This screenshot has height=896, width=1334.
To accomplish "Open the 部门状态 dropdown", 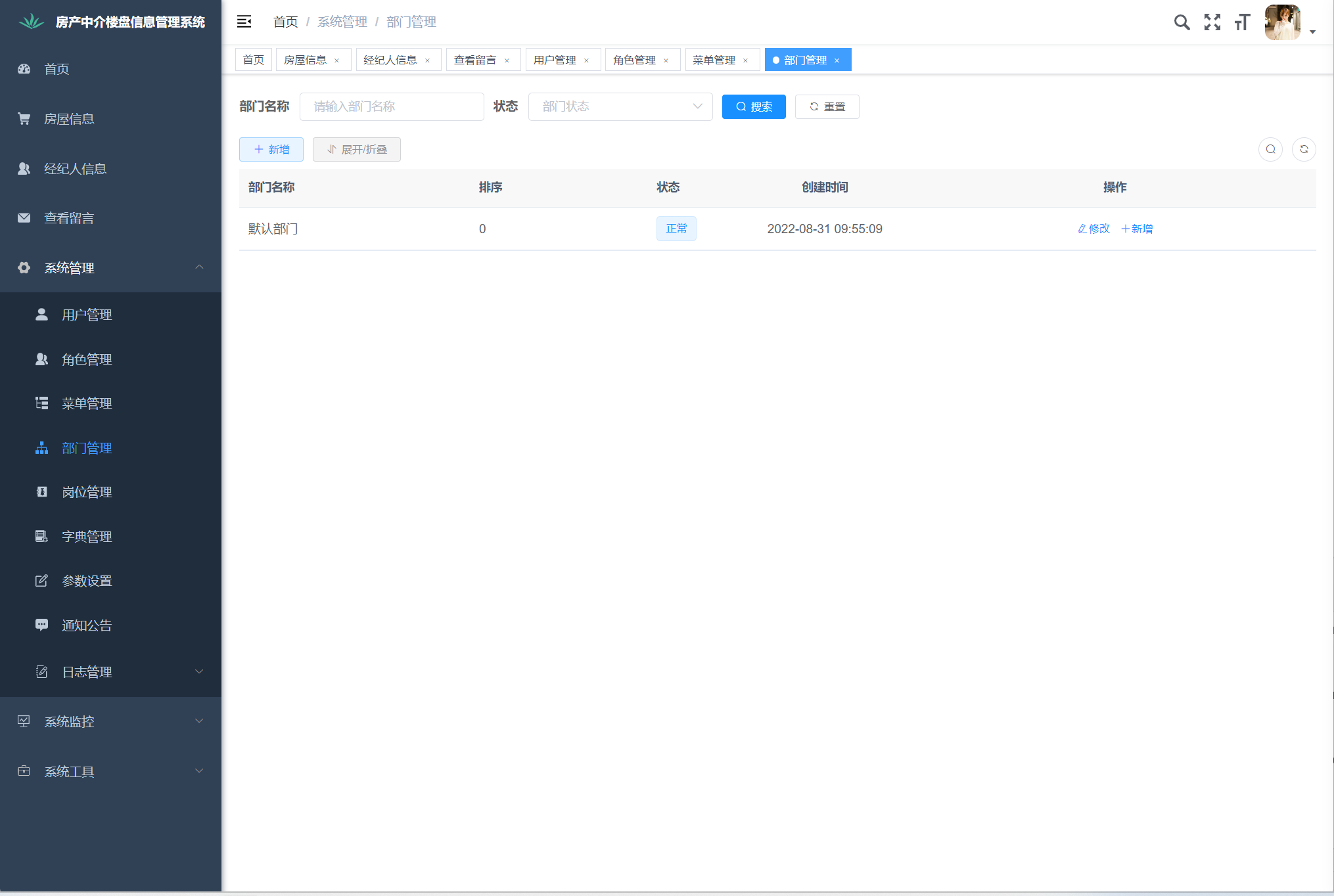I will click(x=620, y=106).
